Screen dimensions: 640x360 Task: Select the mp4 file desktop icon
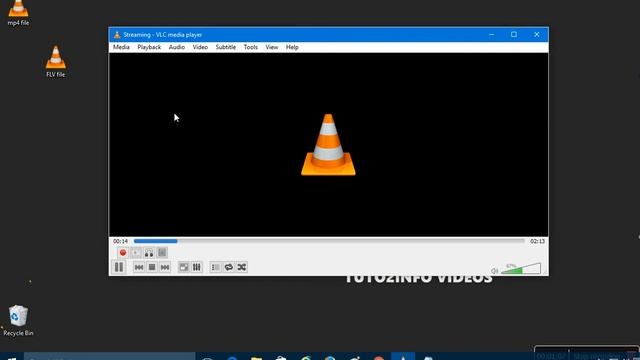coord(18,13)
